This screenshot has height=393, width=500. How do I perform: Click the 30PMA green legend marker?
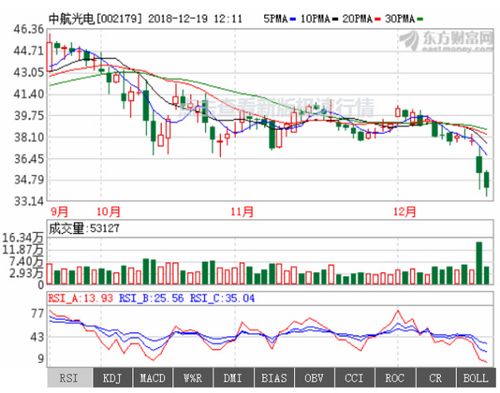[x=420, y=19]
